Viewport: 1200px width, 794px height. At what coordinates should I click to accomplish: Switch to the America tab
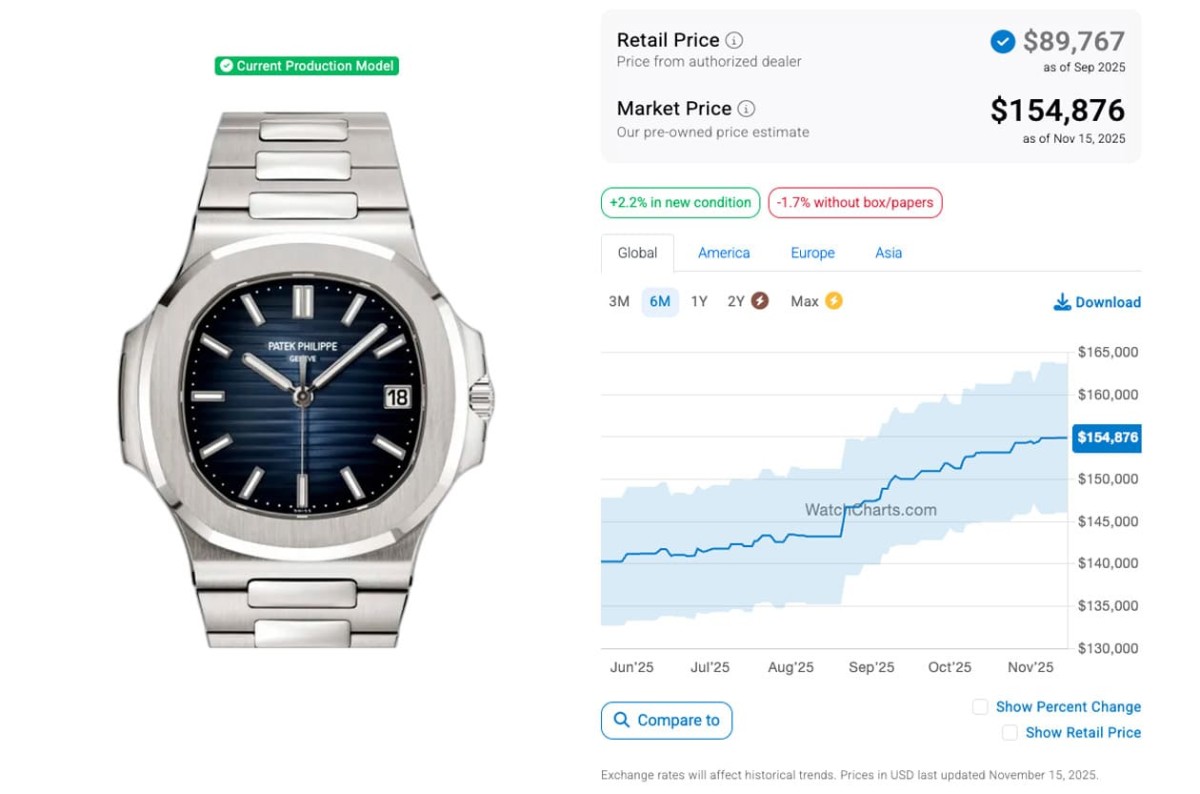[x=724, y=253]
